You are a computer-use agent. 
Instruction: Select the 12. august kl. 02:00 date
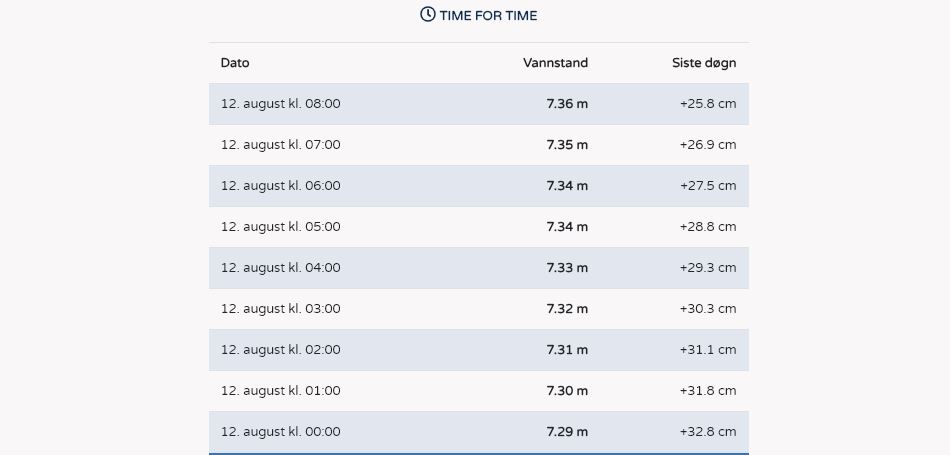click(x=281, y=350)
